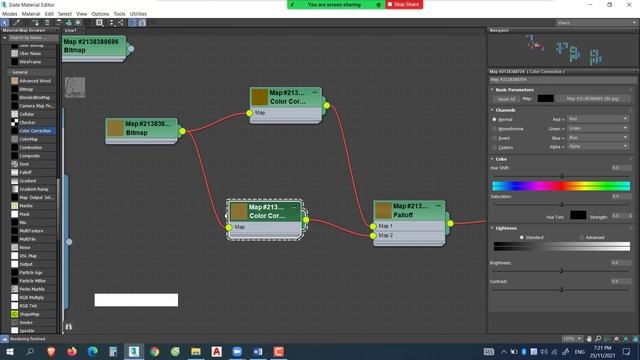The height and width of the screenshot is (360, 640).
Task: Click the Basic Parameters black color swatch
Action: [x=545, y=98]
